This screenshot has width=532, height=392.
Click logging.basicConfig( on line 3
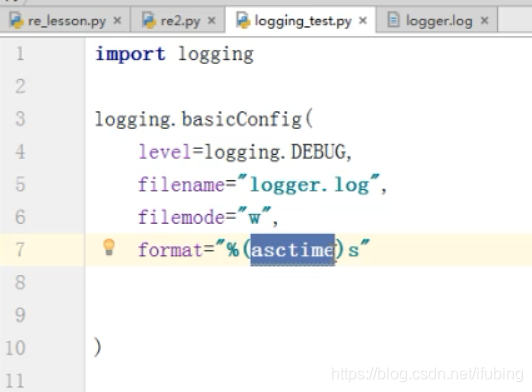tap(204, 120)
